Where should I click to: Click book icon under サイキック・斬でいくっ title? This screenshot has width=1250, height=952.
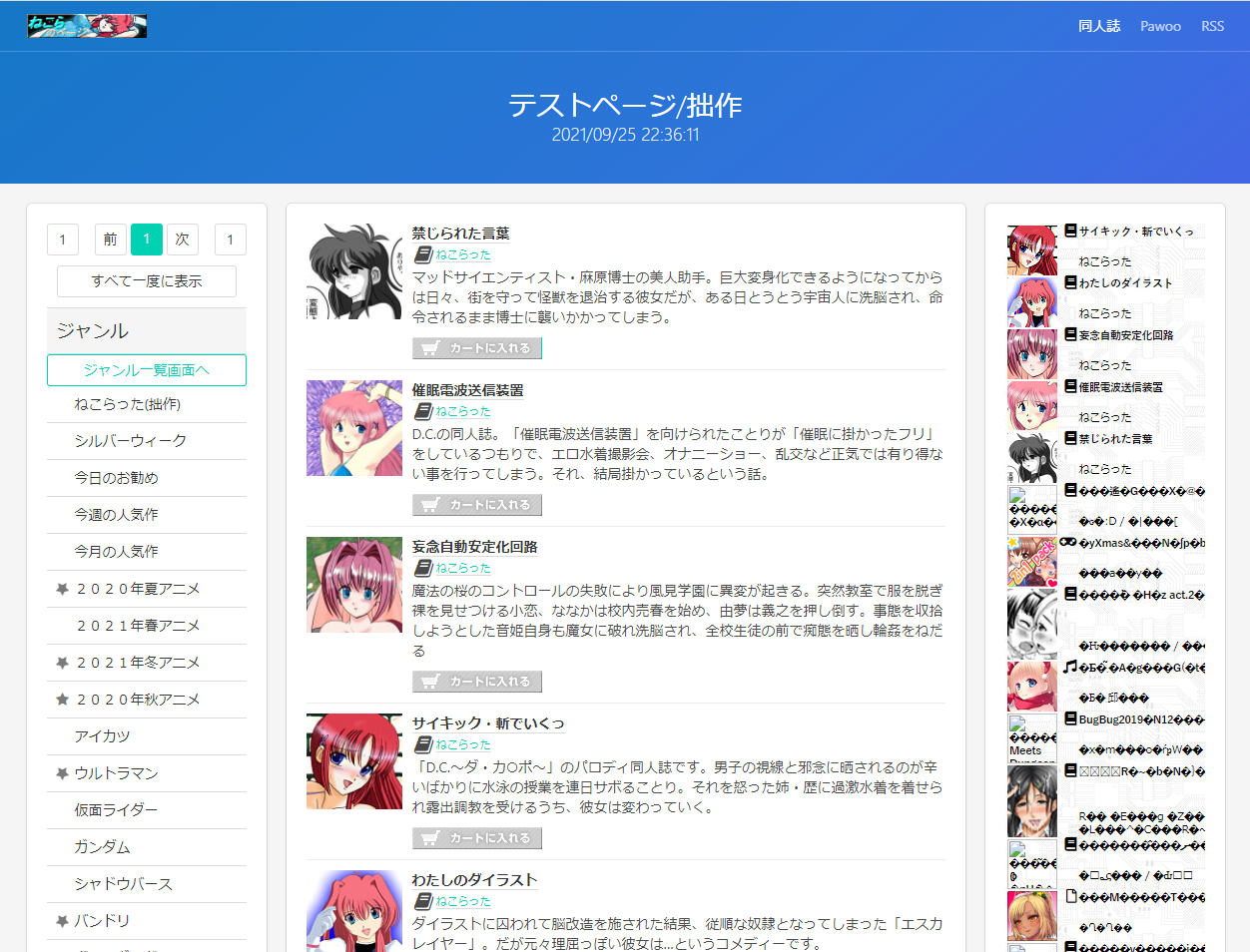pyautogui.click(x=423, y=744)
